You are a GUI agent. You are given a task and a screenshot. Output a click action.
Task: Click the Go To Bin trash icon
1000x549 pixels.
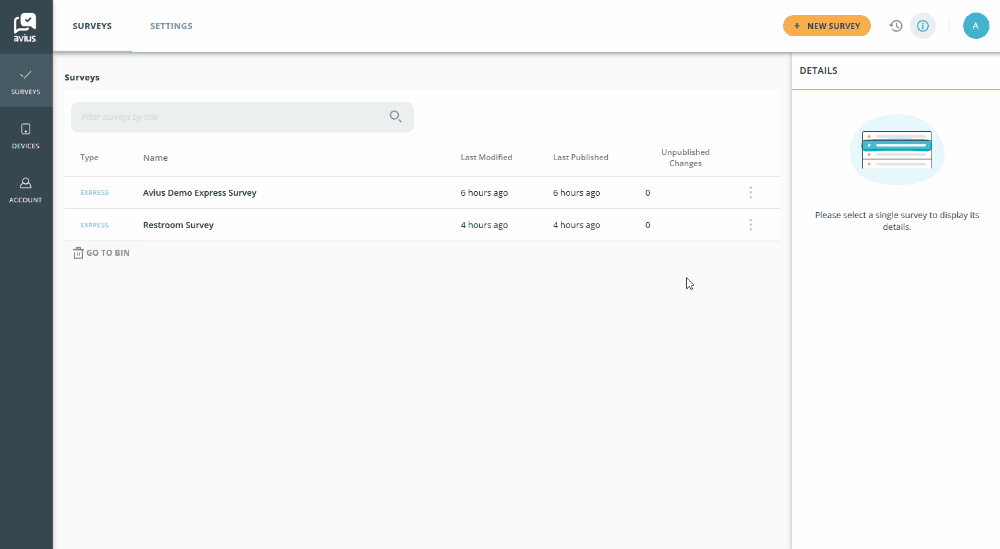(78, 253)
